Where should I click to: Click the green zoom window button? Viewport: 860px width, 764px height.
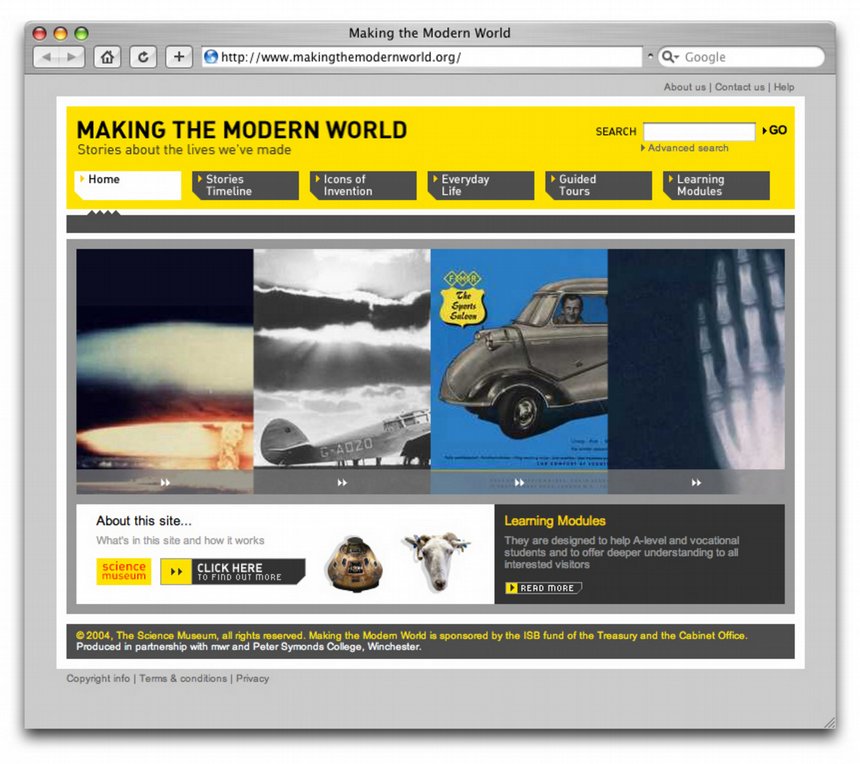click(81, 33)
